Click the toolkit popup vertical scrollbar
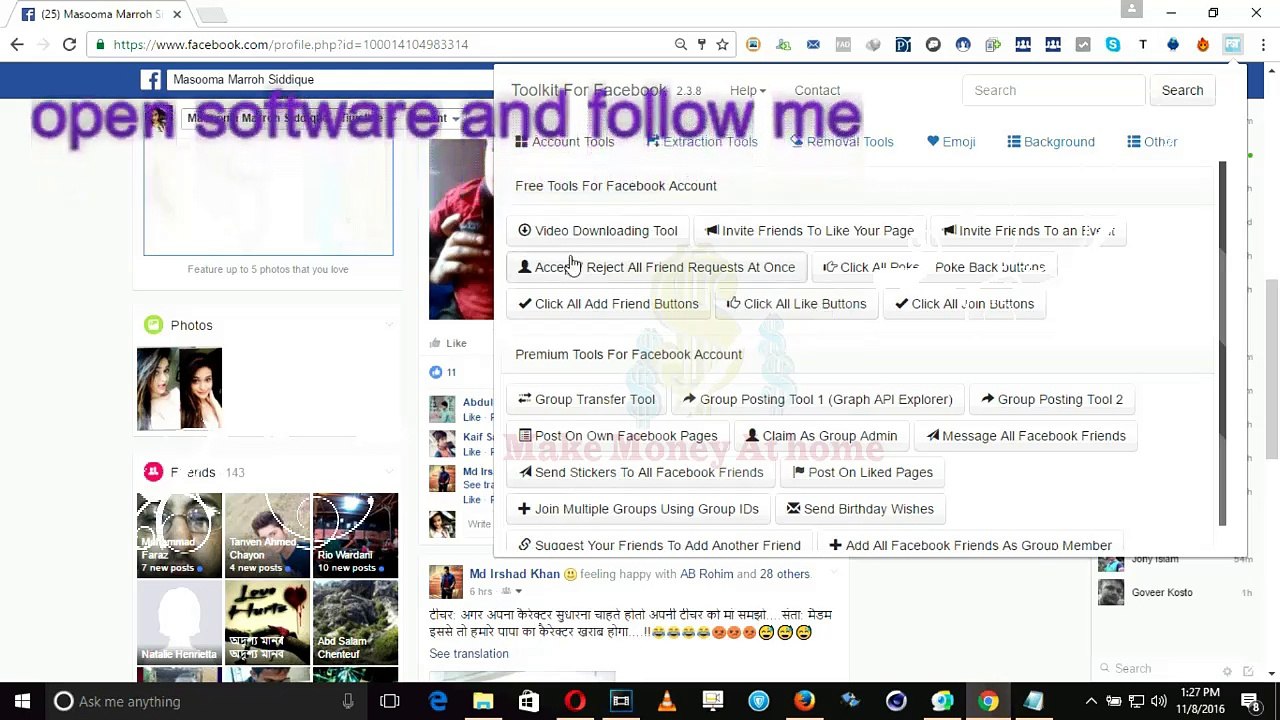Image resolution: width=1280 pixels, height=720 pixels. (x=1222, y=343)
